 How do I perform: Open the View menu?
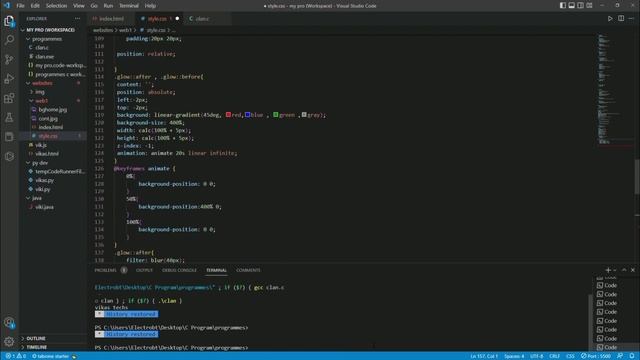(x=79, y=6)
